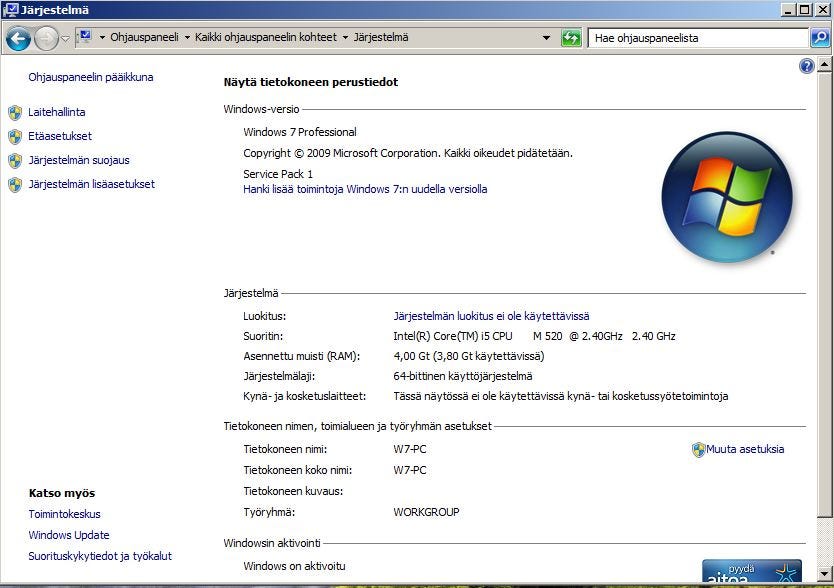Click the genuine Microsoft badge at bottom right
834x588 pixels.
coord(751,573)
